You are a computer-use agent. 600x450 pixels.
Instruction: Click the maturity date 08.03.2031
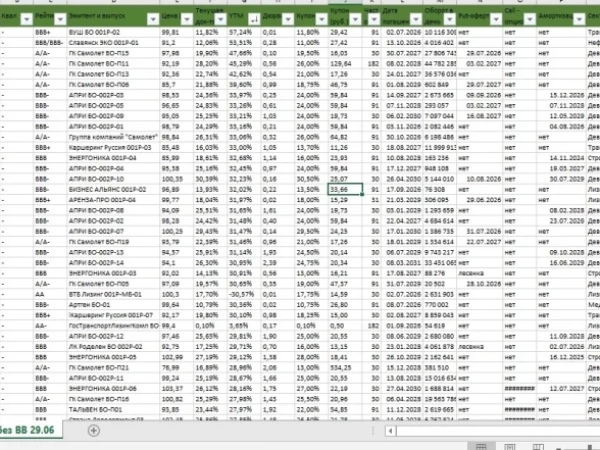tap(403, 263)
